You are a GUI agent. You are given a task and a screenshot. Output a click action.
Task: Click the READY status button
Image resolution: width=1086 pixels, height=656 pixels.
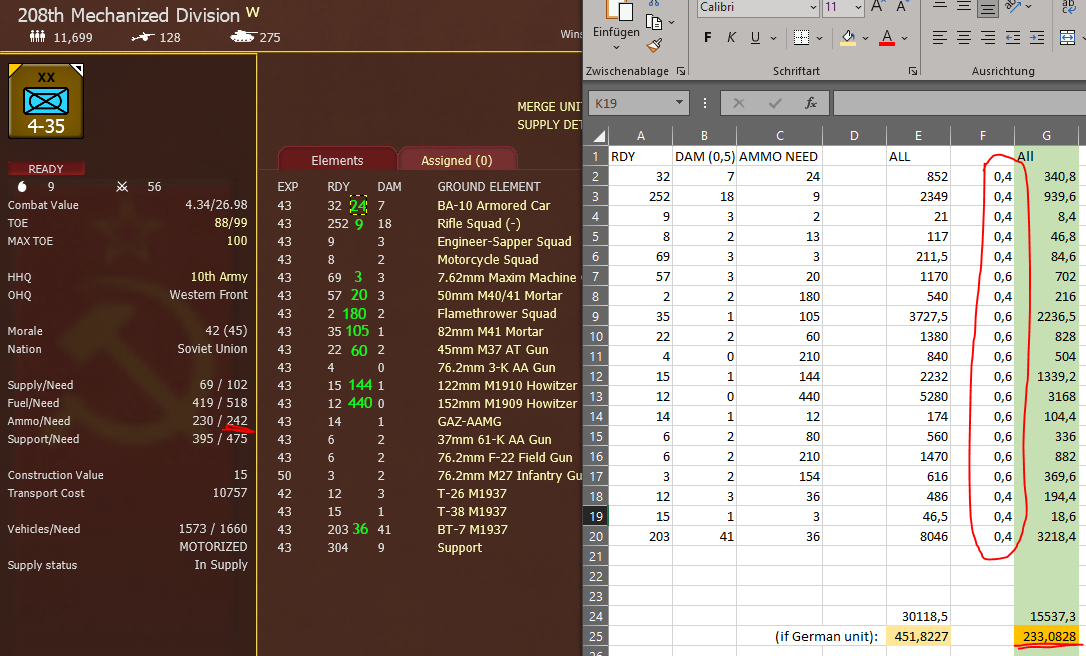coord(46,168)
